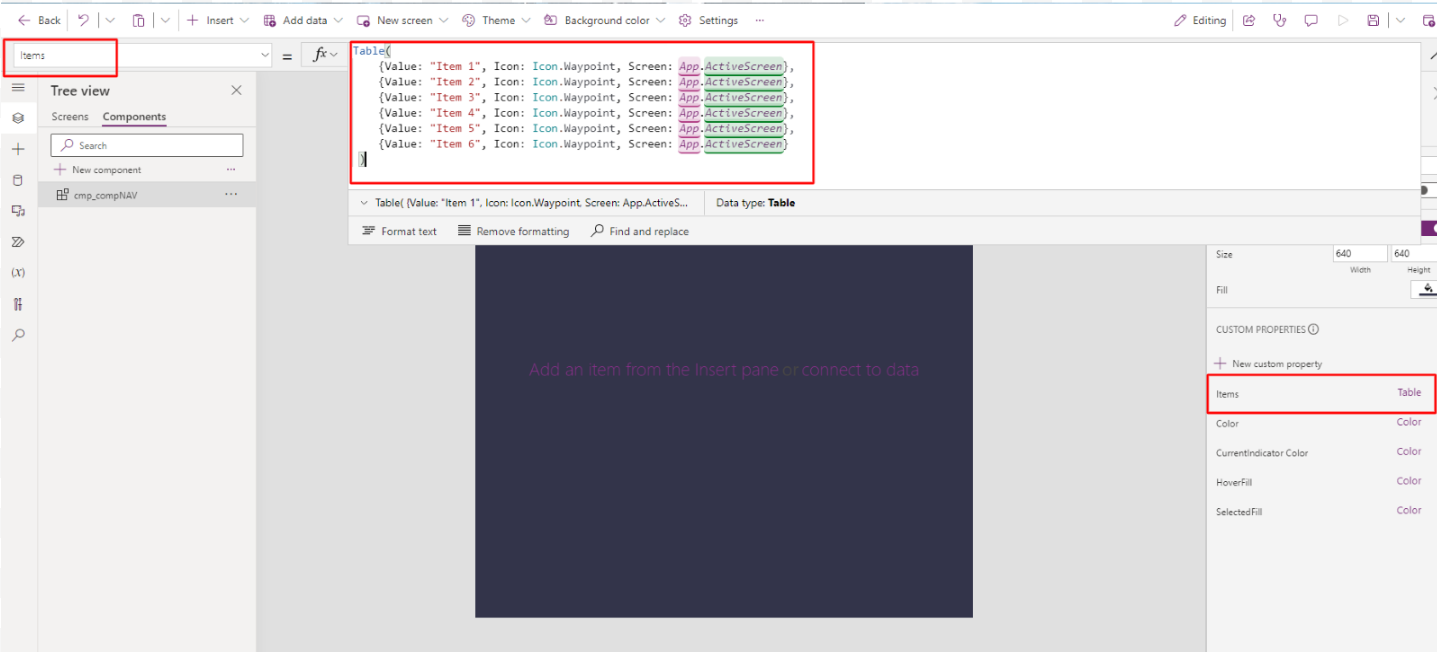Run the app with the Preview play icon
Image resolution: width=1437 pixels, height=652 pixels.
coord(1342,20)
